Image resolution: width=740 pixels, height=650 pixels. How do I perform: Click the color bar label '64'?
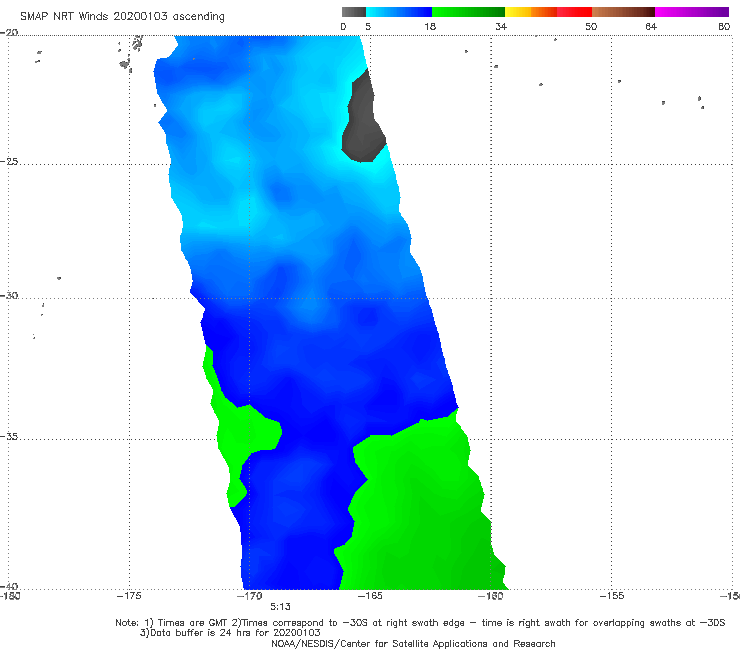pos(651,26)
